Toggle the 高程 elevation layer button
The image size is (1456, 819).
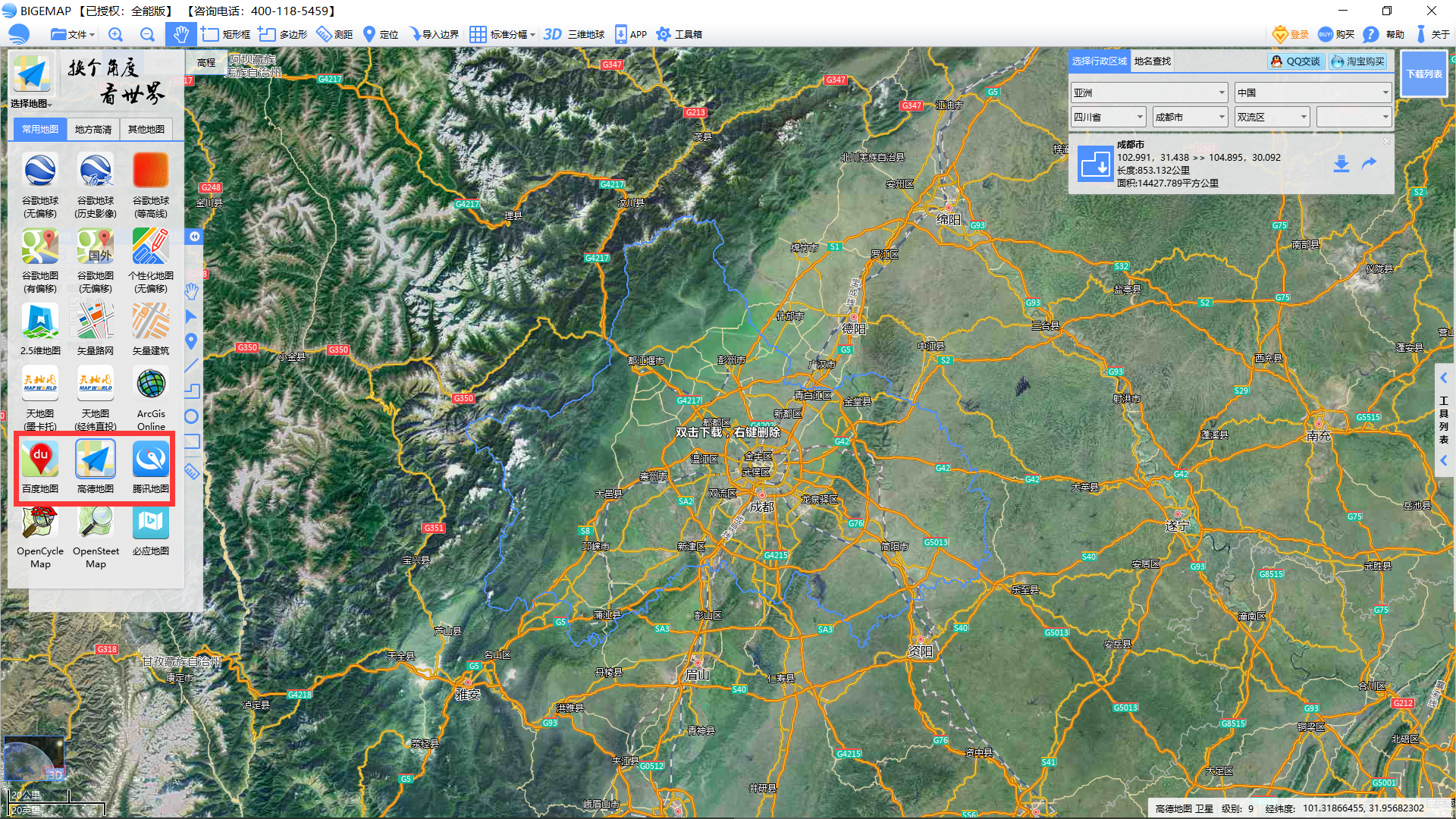(x=206, y=62)
